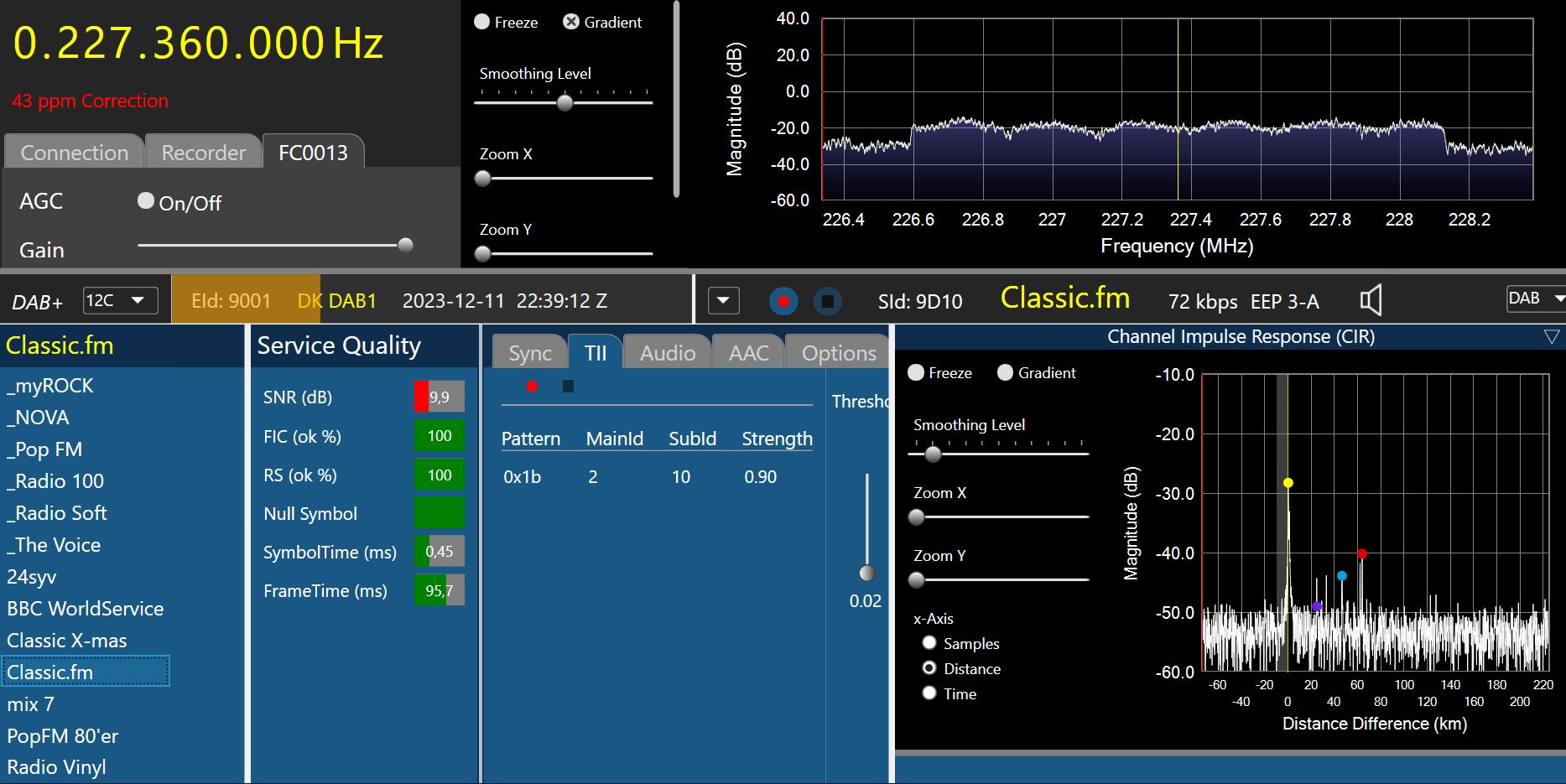
Task: Click the EId: 9001 ensemble label
Action: coord(231,301)
